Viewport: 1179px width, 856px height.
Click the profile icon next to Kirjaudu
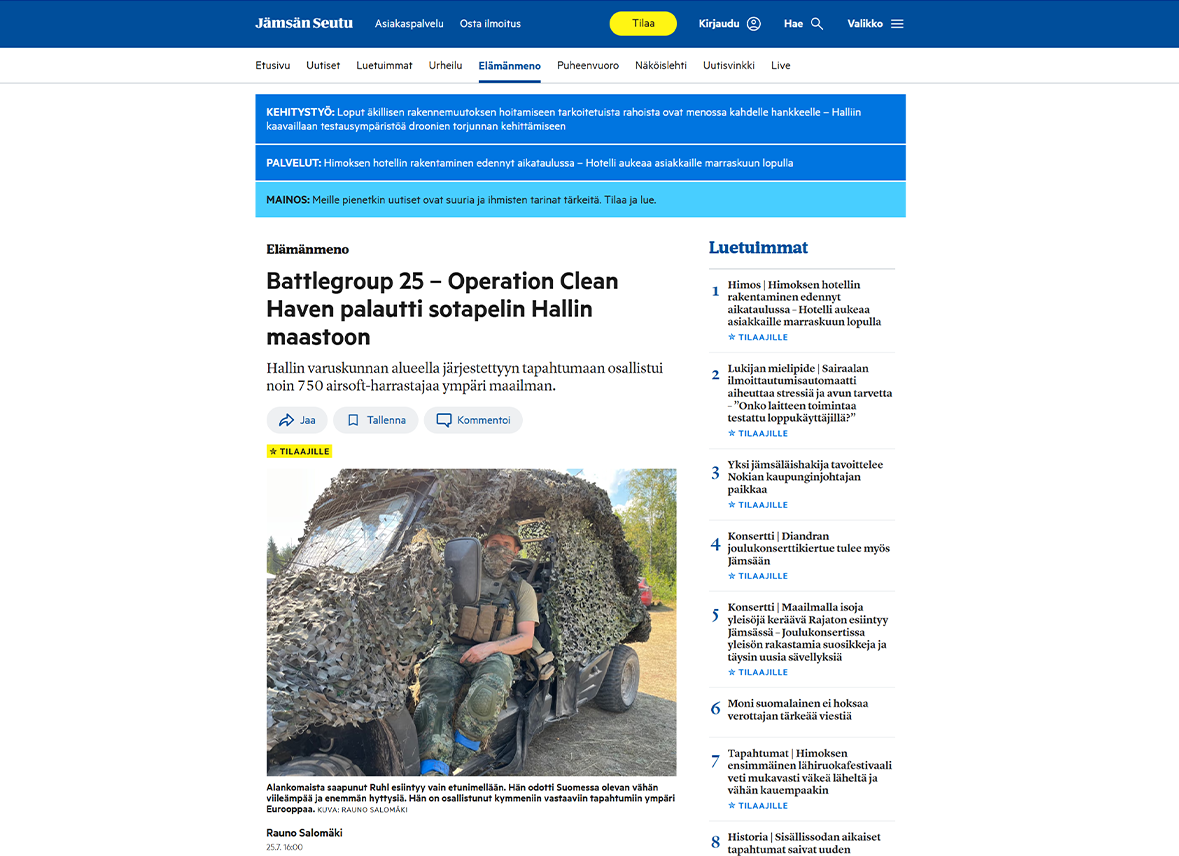pyautogui.click(x=756, y=22)
